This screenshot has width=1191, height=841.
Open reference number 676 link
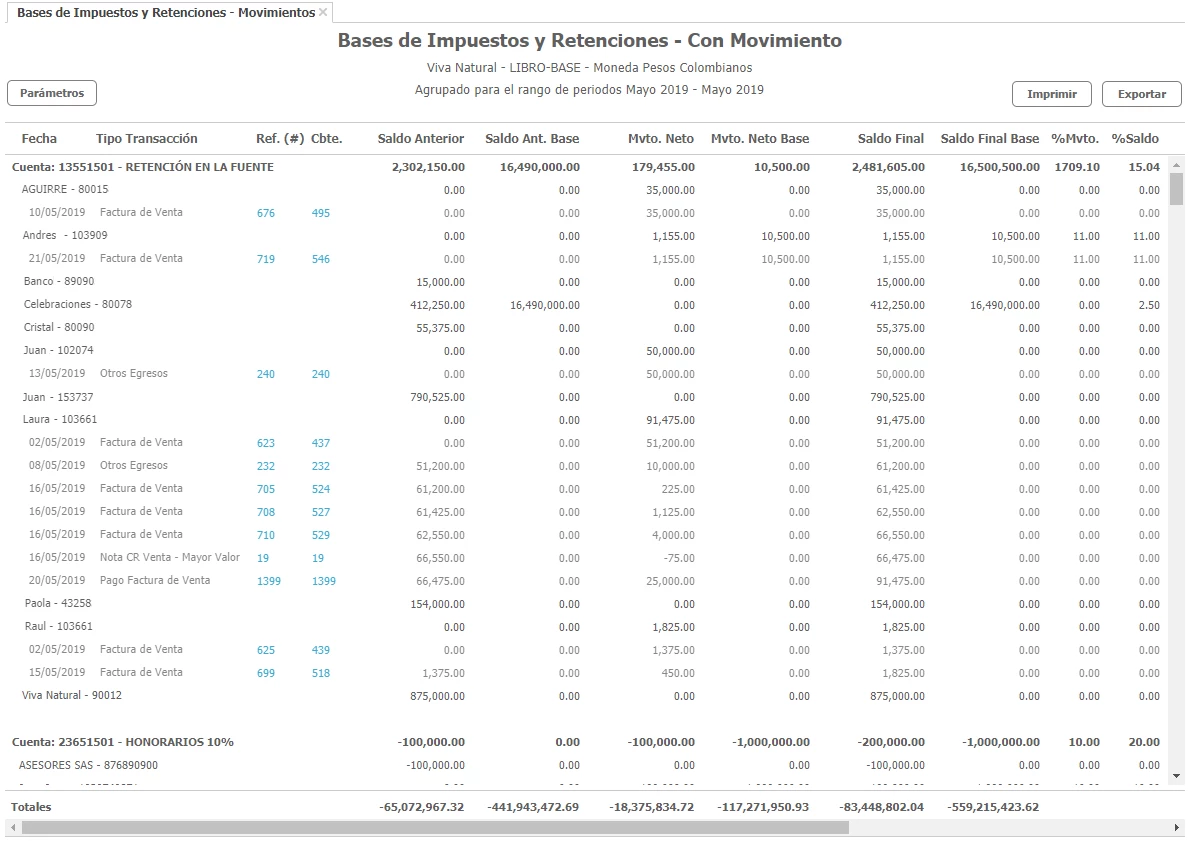[266, 213]
